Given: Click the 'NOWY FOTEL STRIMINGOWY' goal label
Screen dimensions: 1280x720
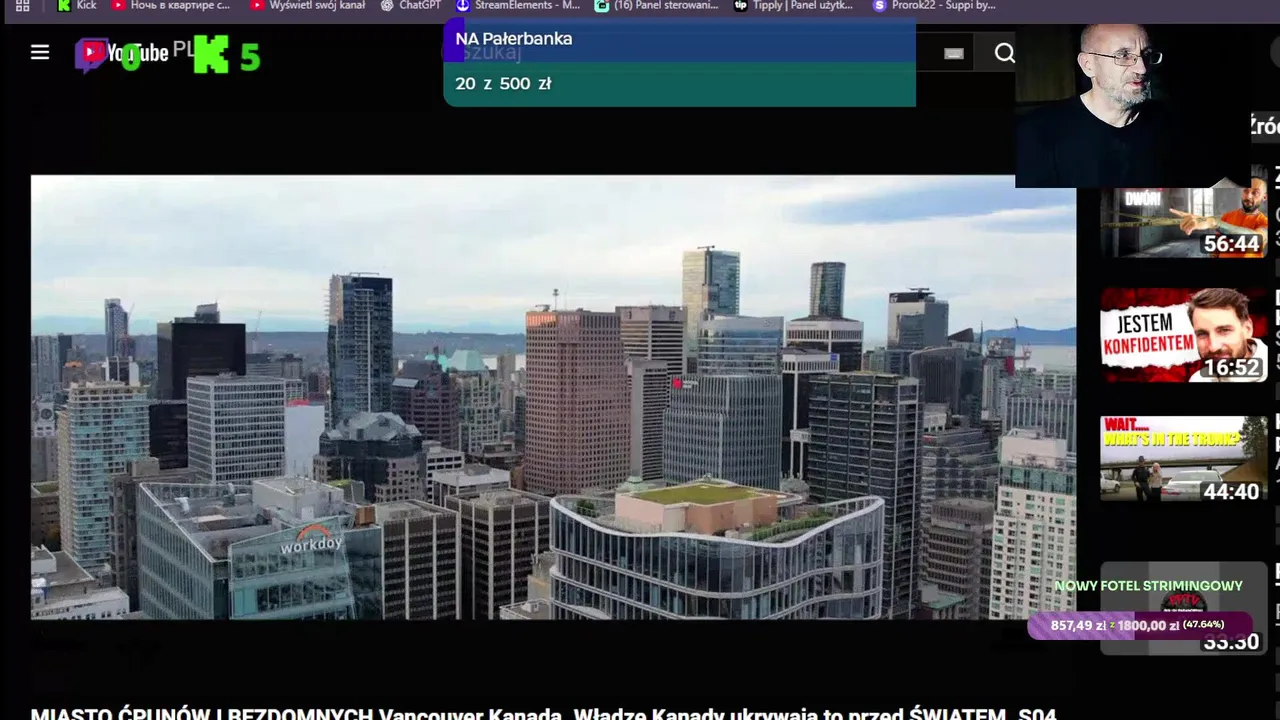Looking at the screenshot, I should [x=1148, y=586].
